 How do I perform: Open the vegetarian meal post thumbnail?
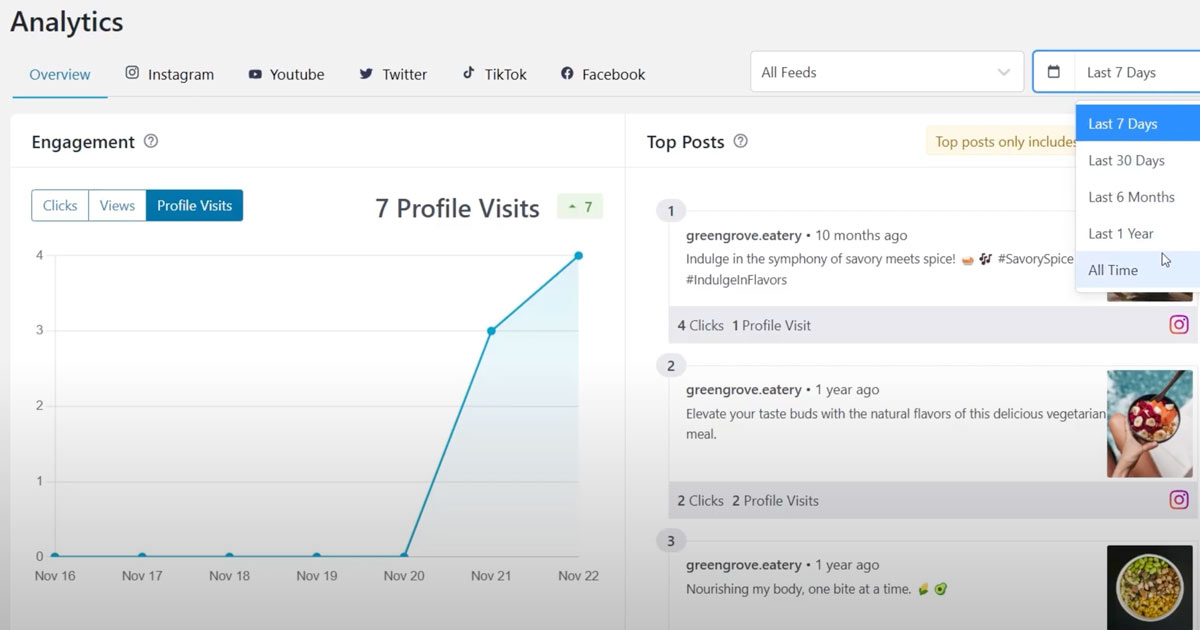(x=1149, y=424)
